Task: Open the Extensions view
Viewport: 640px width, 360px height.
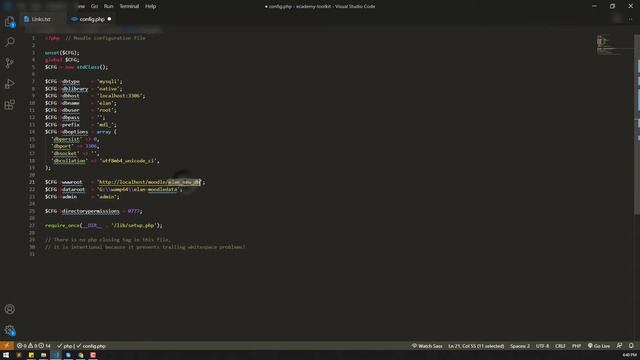Action: [x=10, y=104]
